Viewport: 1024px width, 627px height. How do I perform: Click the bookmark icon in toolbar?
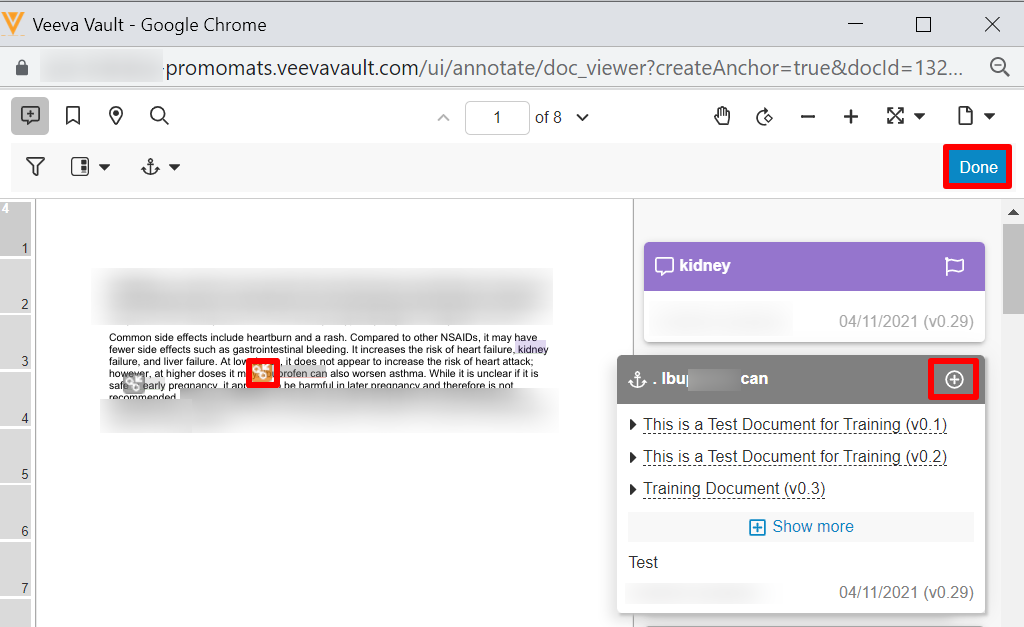click(x=73, y=116)
